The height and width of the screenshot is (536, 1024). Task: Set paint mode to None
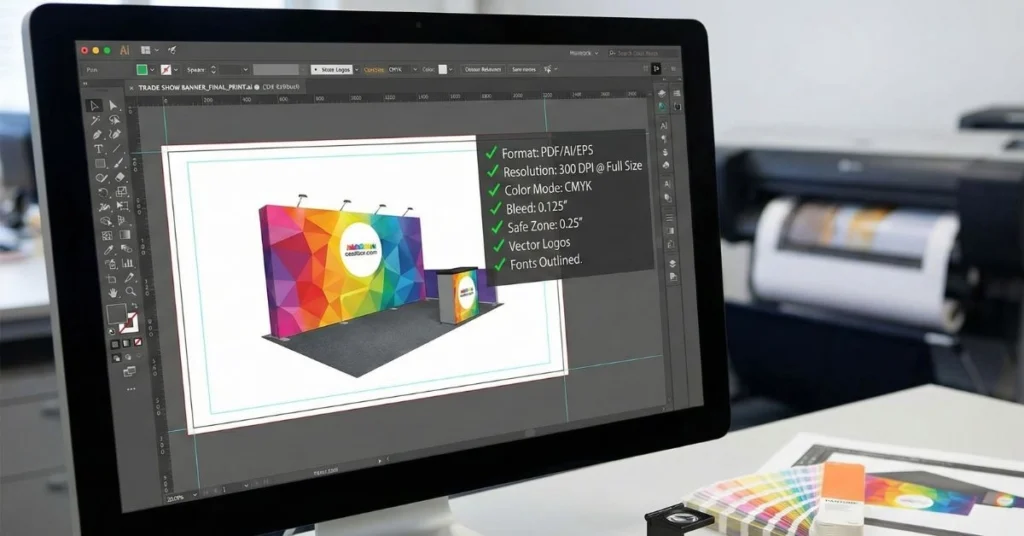(137, 342)
